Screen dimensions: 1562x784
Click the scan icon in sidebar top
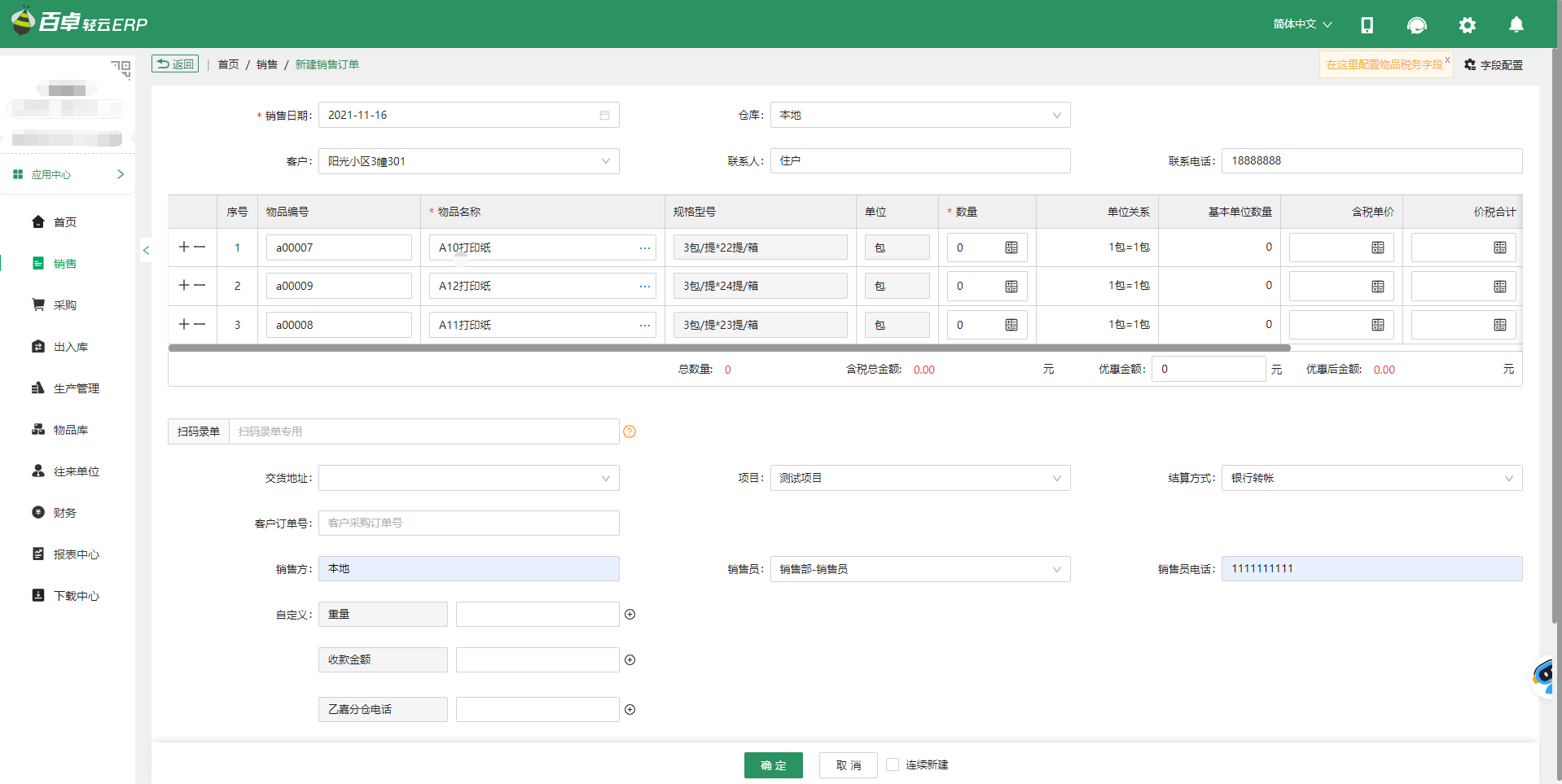pyautogui.click(x=121, y=69)
